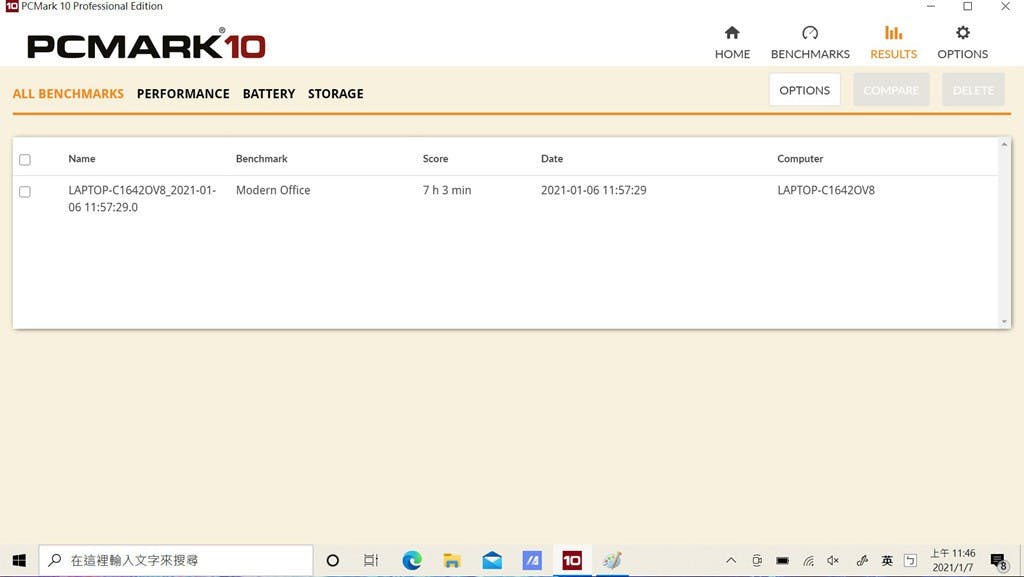
Task: Open result LAPTOP-C1642OV8_2021-01-06 name
Action: click(142, 198)
